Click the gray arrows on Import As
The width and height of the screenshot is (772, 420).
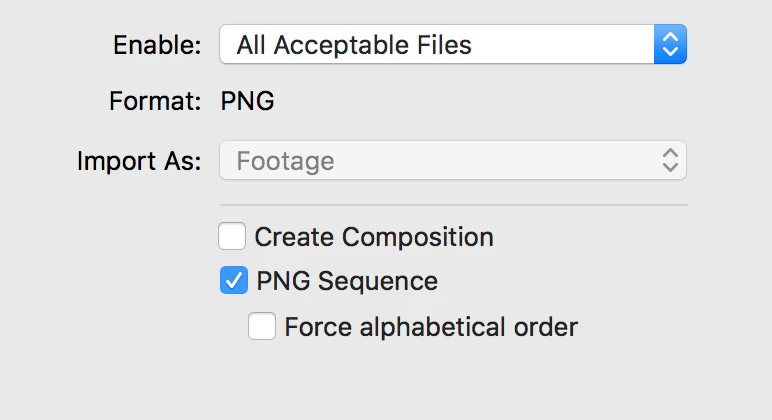click(x=670, y=160)
